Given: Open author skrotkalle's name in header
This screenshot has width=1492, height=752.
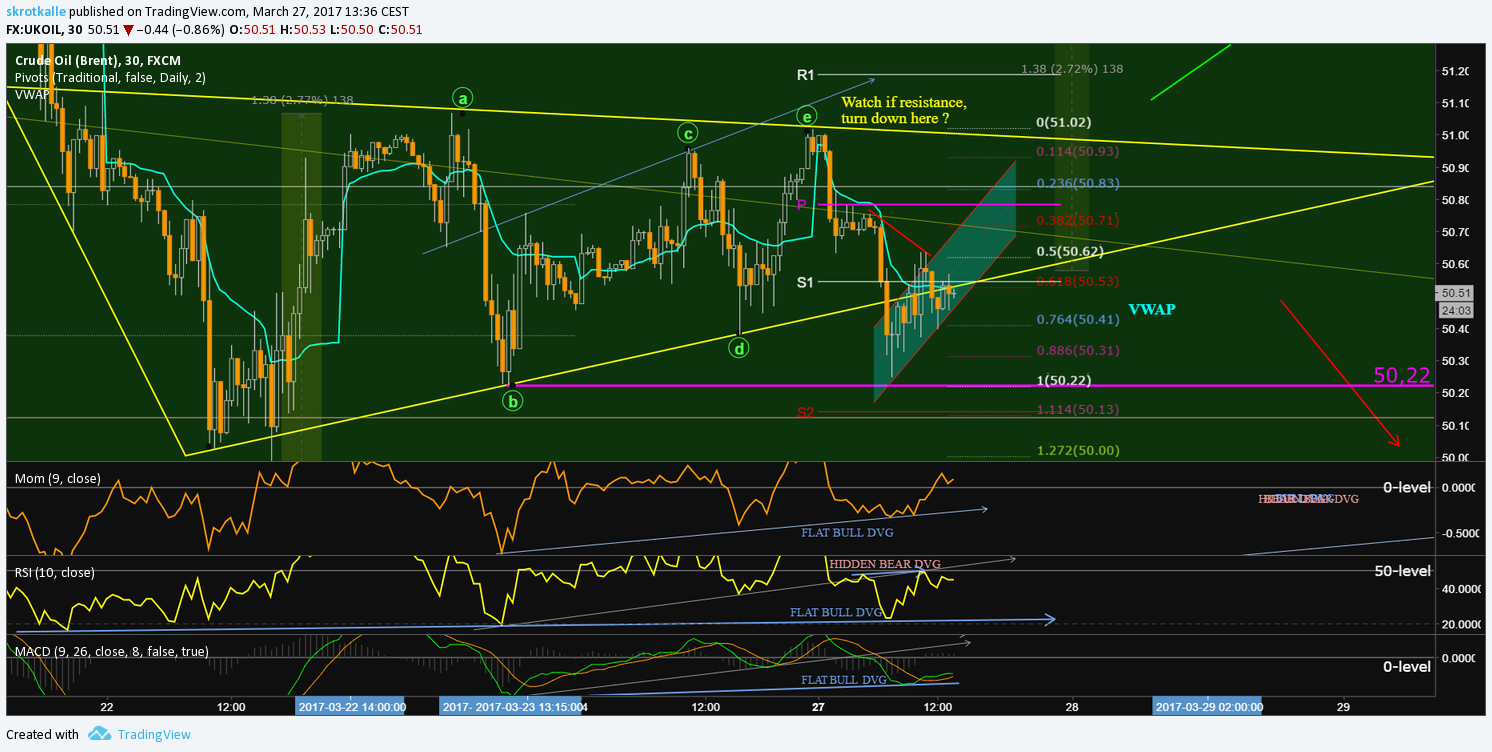Looking at the screenshot, I should (36, 11).
